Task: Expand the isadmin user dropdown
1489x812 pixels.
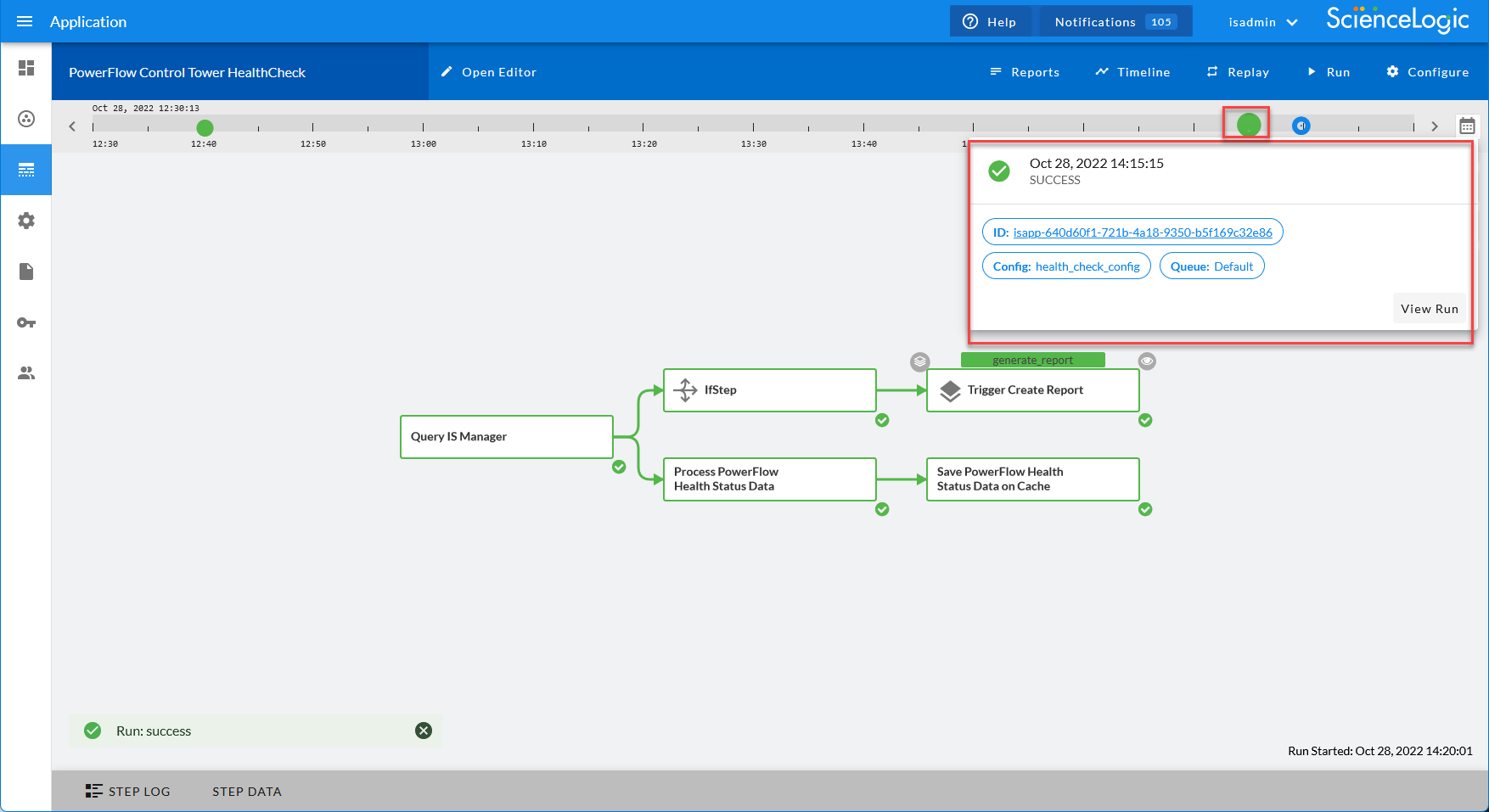Action: 1262,22
